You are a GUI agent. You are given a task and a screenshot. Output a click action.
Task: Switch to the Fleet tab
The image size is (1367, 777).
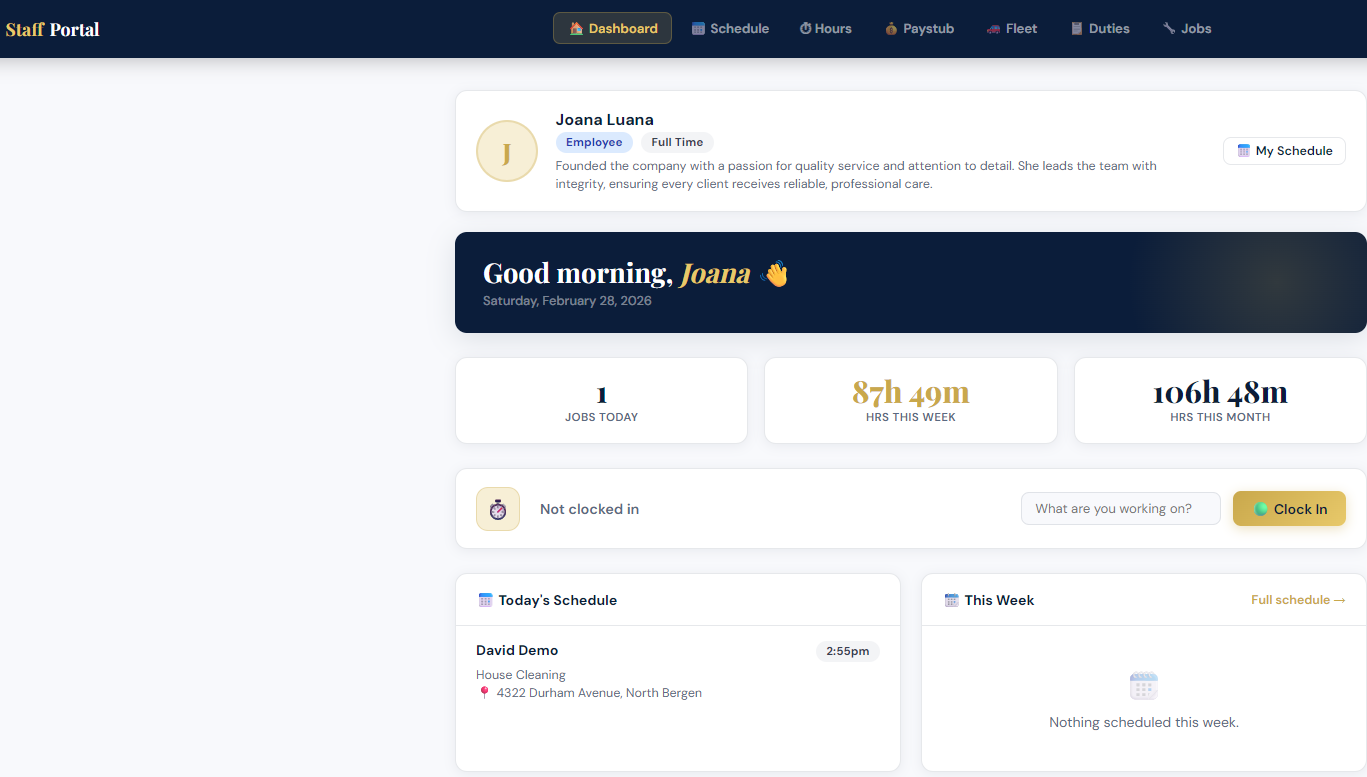(x=1011, y=29)
